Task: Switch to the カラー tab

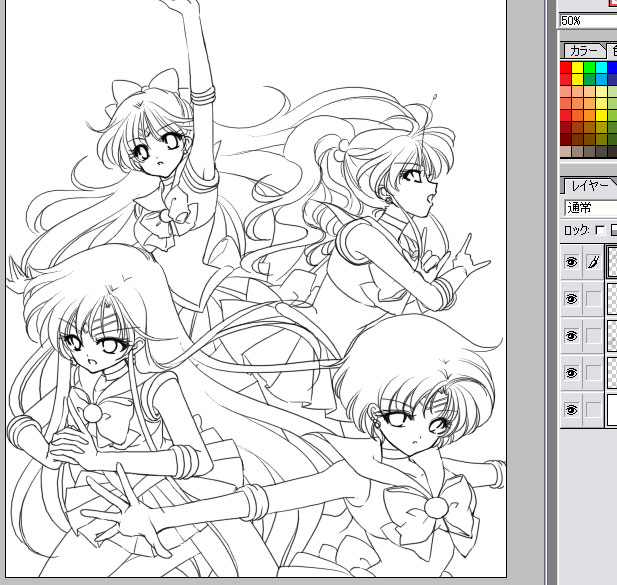Action: pos(583,51)
